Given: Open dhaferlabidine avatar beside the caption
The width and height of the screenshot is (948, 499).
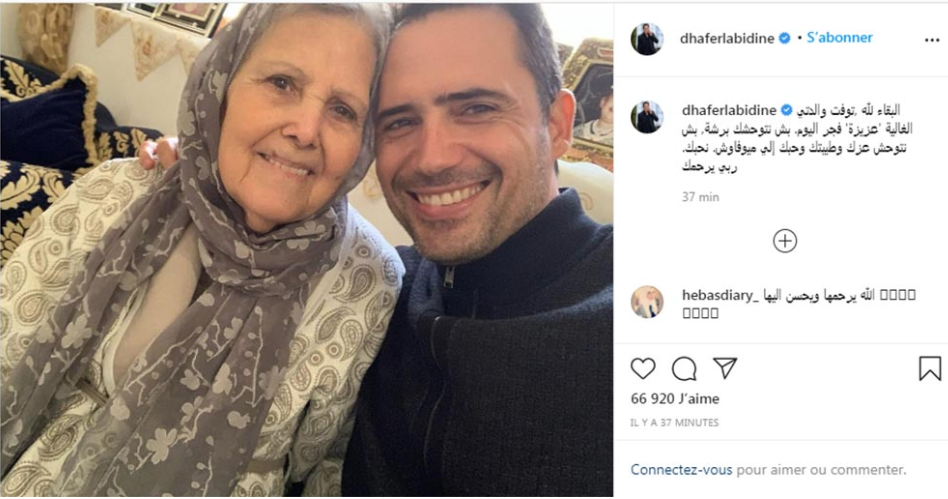Looking at the screenshot, I should [647, 117].
